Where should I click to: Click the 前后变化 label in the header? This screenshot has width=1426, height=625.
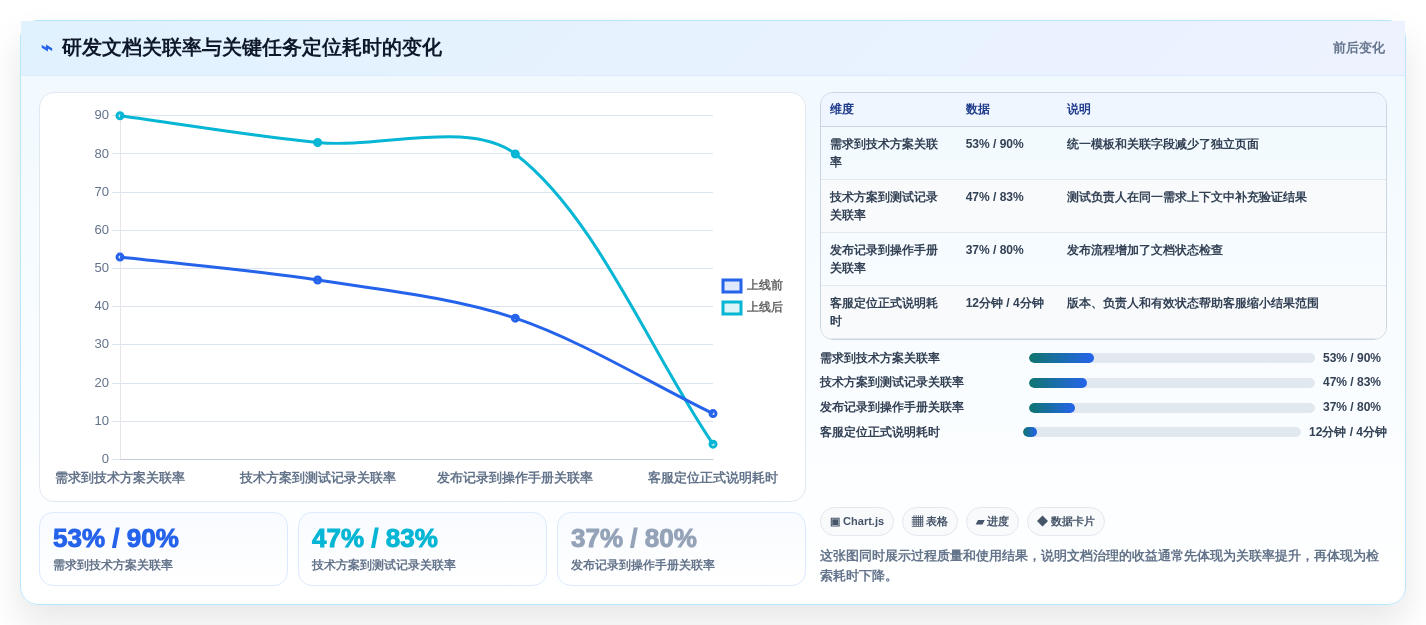[x=1358, y=48]
